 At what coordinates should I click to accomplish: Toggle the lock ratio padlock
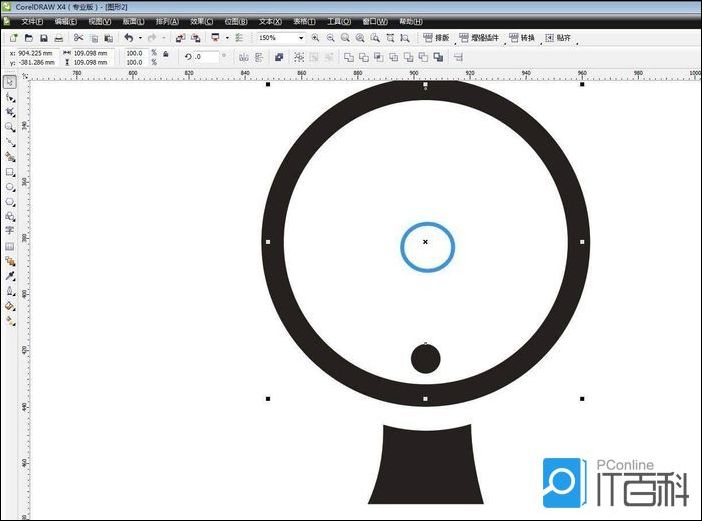coord(165,54)
